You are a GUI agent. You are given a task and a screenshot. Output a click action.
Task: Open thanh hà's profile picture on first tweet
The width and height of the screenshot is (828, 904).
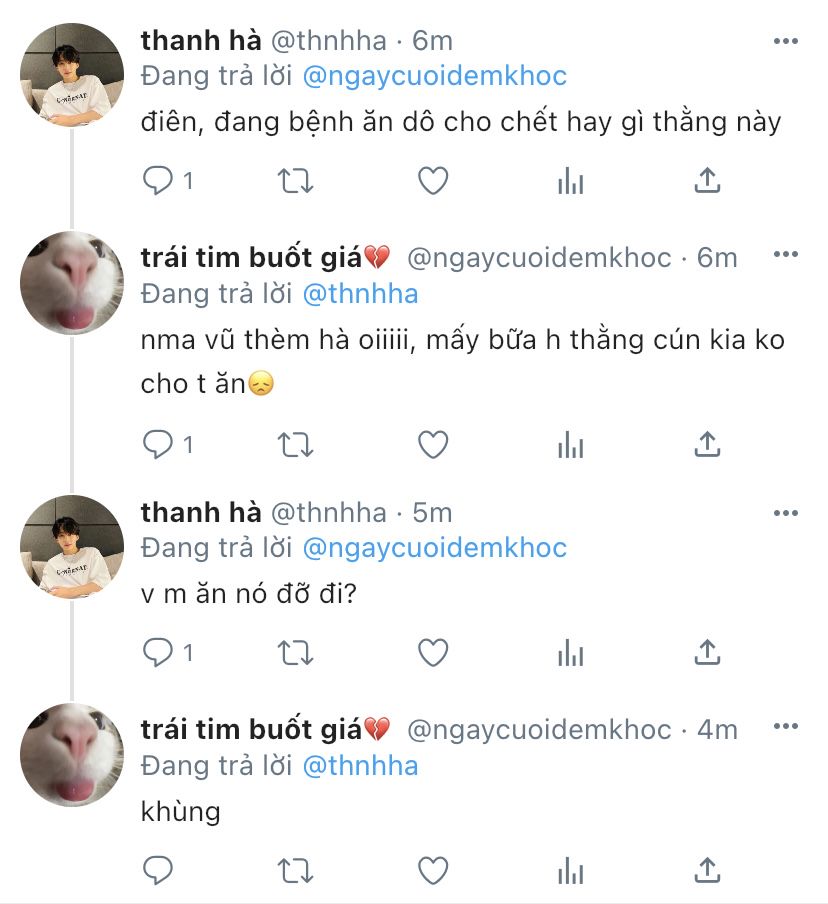pyautogui.click(x=72, y=74)
